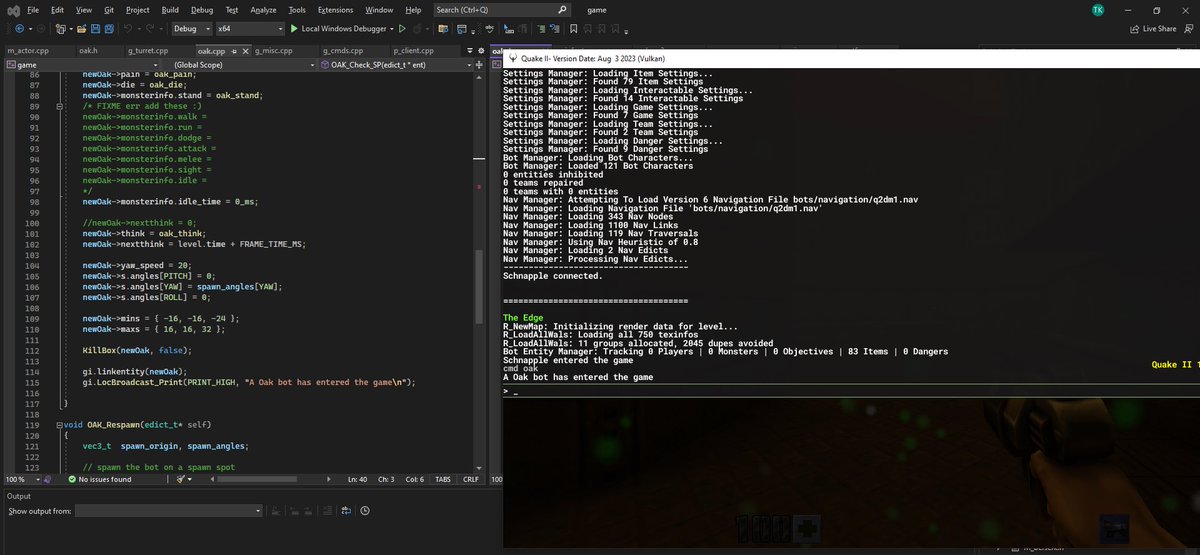Click the open file folder icon
The height and width of the screenshot is (555, 1200).
(81, 29)
